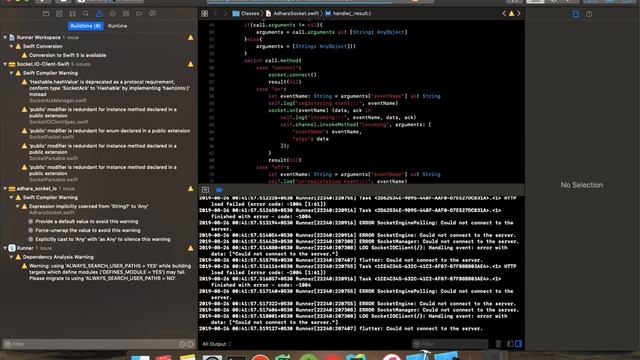Hide the debug area
Viewport: 640px width, 360px height.
click(205, 190)
